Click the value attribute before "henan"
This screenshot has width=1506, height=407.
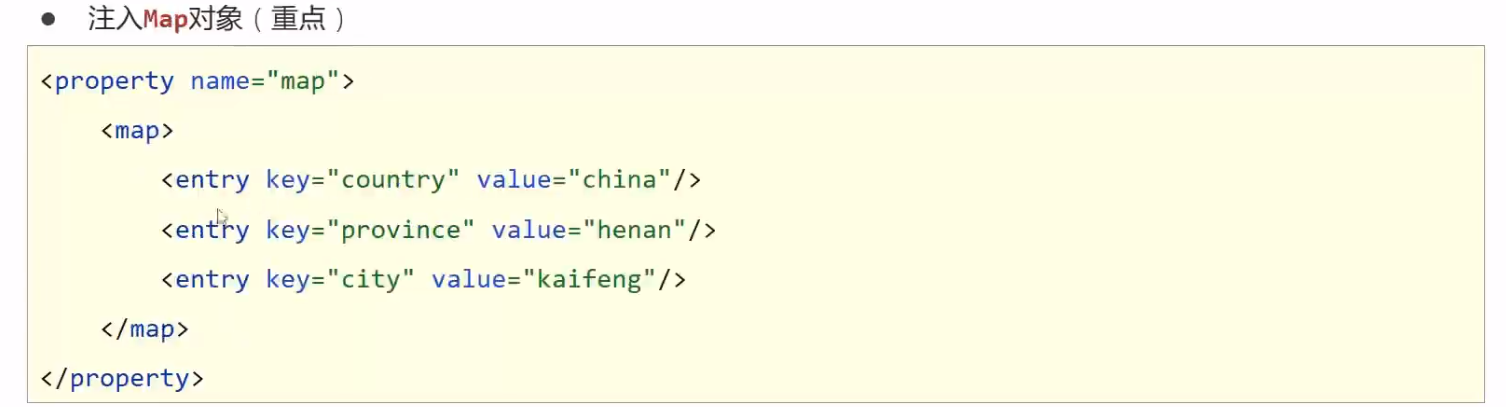[x=529, y=230]
